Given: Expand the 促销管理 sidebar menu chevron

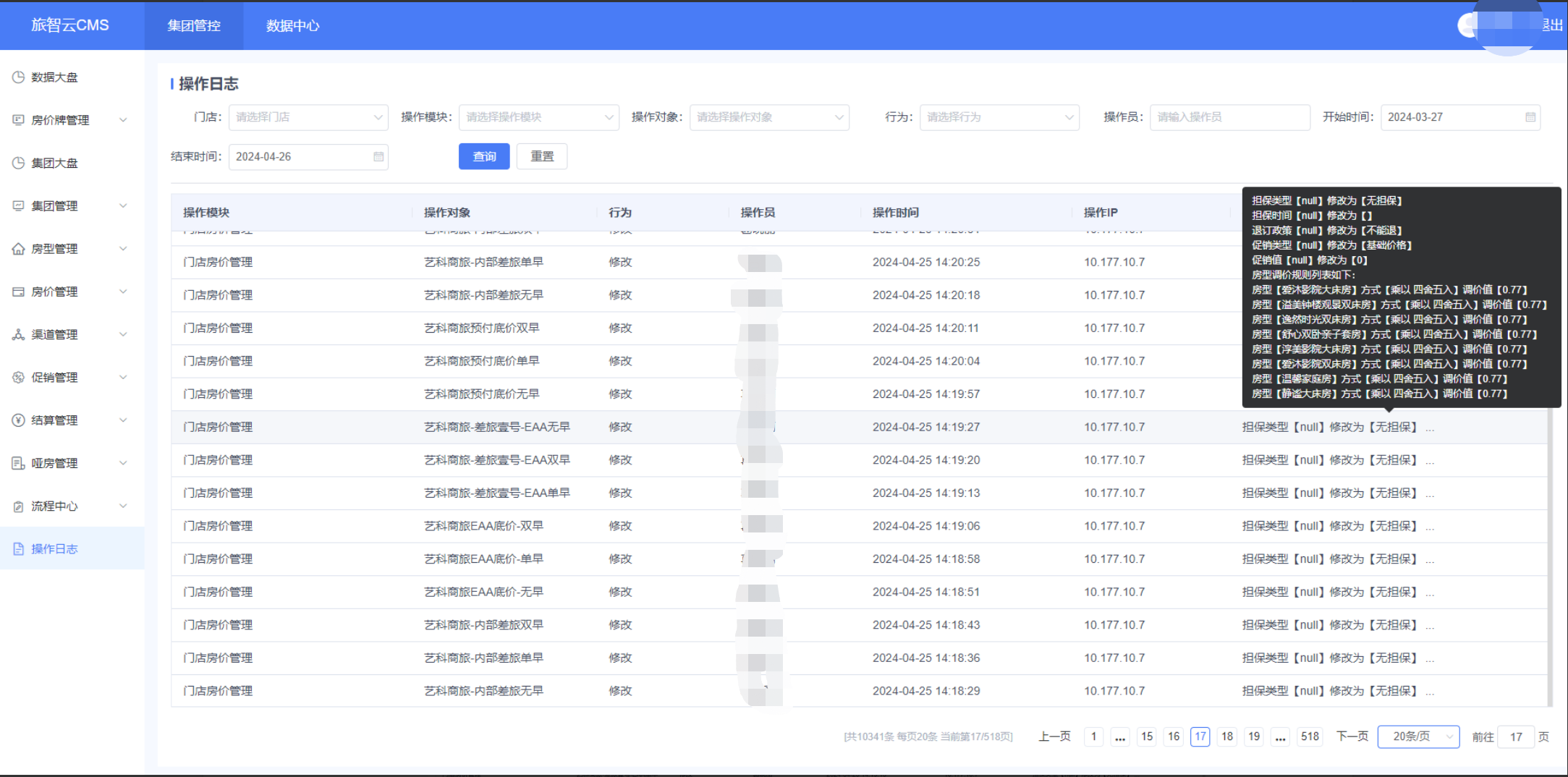Looking at the screenshot, I should [x=123, y=377].
